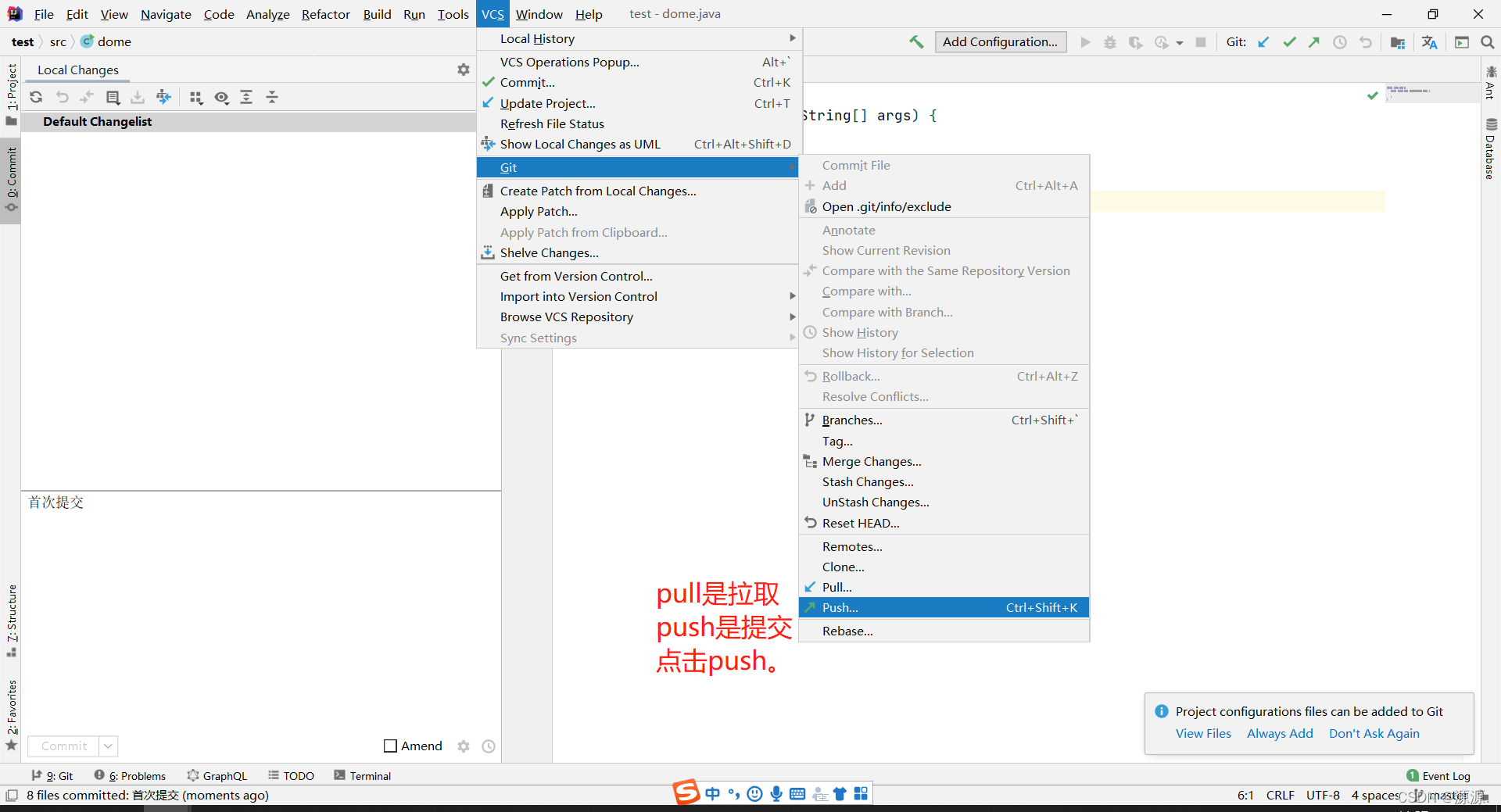The height and width of the screenshot is (812, 1501).
Task: Open the Local Changes gear settings
Action: pos(464,70)
